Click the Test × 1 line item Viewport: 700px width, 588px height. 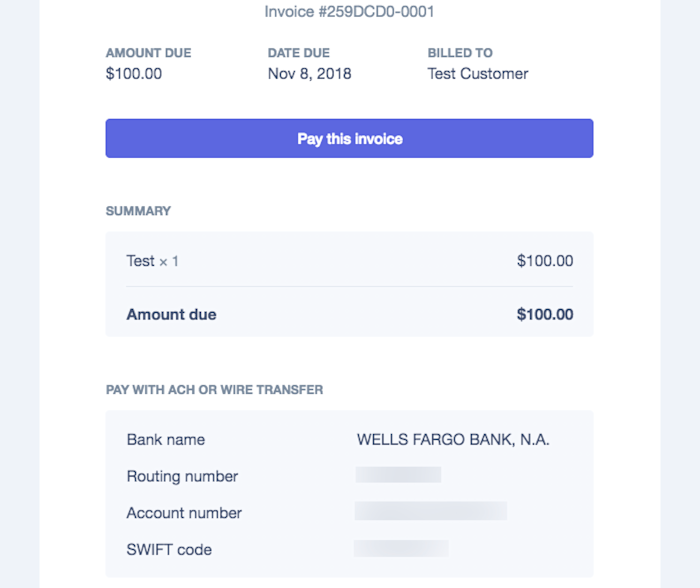[152, 261]
